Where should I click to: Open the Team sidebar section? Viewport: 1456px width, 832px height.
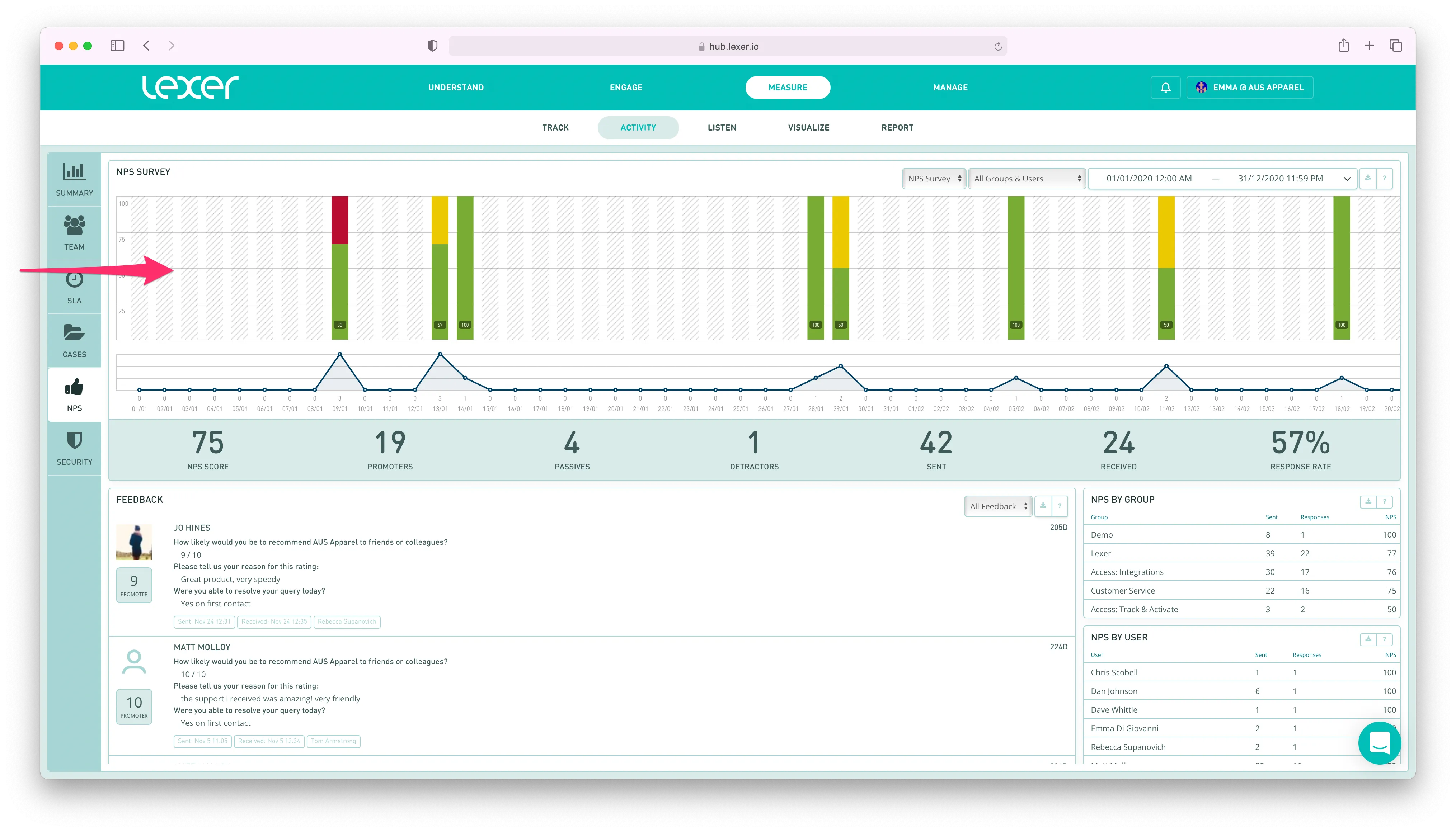pyautogui.click(x=74, y=233)
